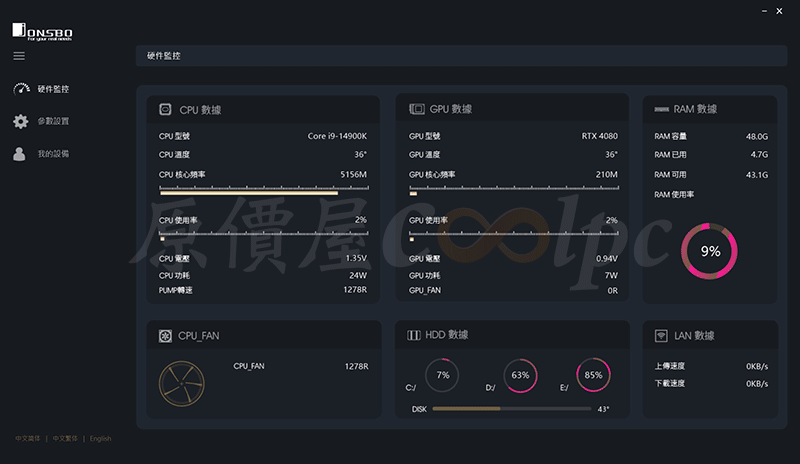800x464 pixels.
Task: Click the speedometer hardware monitoring icon
Action: click(x=21, y=89)
